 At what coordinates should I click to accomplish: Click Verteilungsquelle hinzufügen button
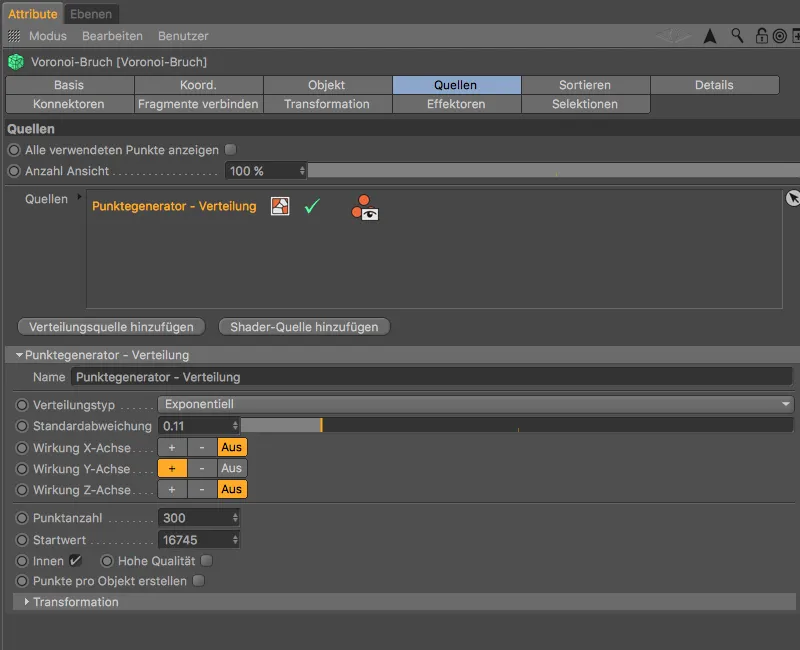[x=111, y=327]
